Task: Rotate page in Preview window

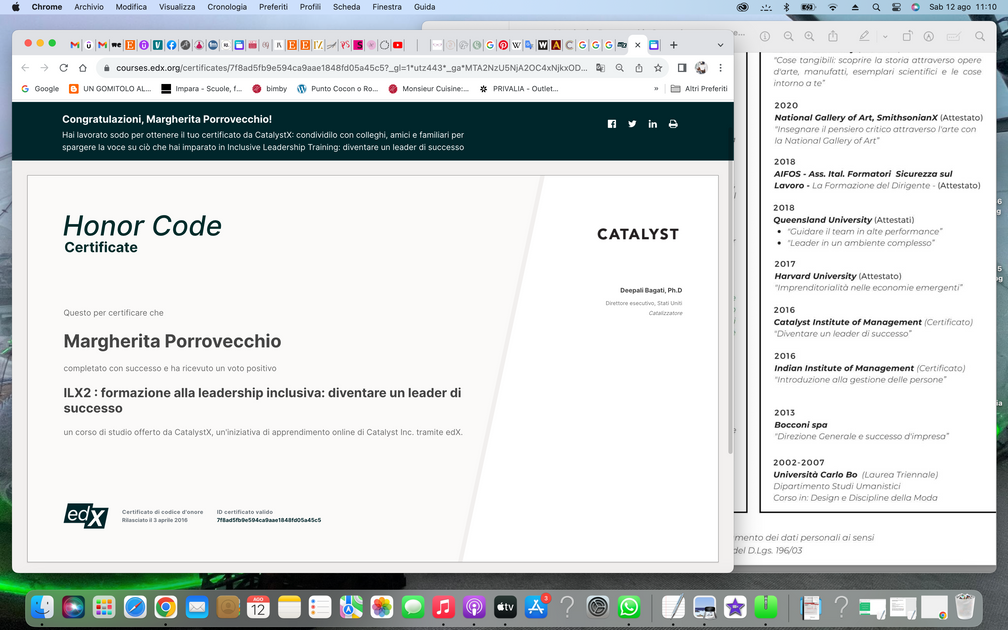Action: 907,37
